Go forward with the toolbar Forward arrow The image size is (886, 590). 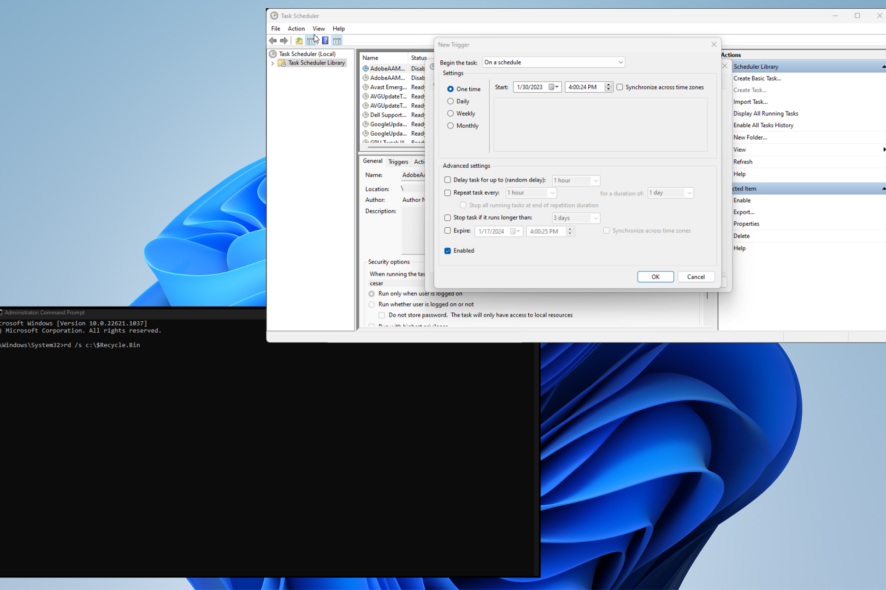284,41
